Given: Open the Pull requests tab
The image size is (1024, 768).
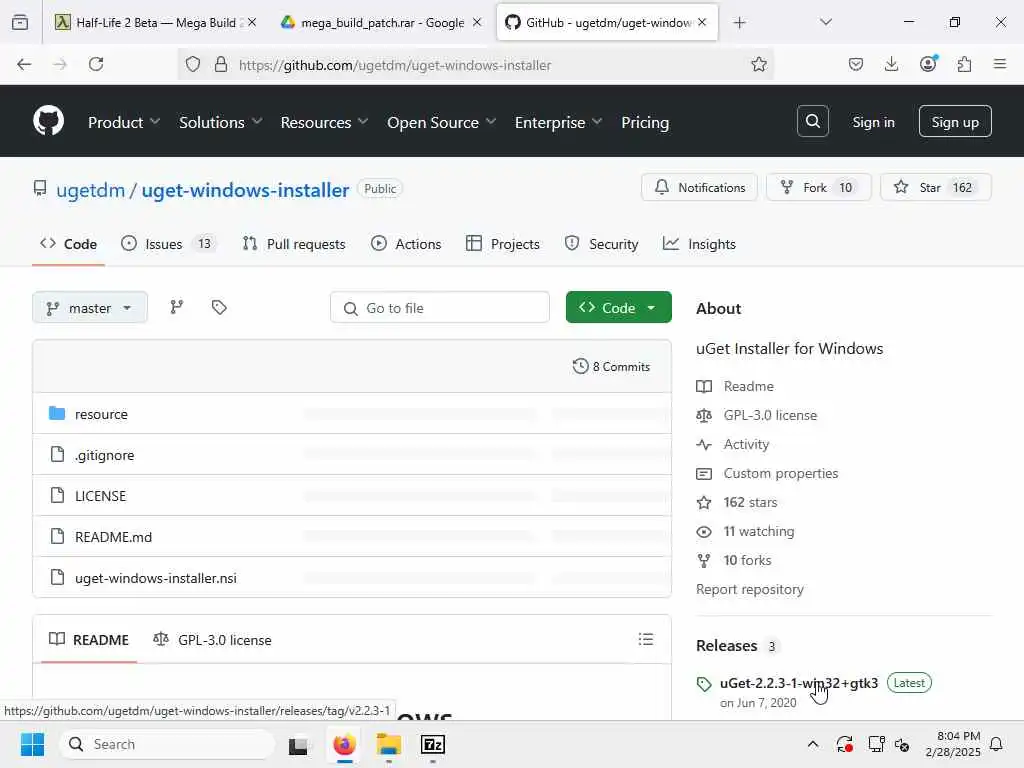Looking at the screenshot, I should [294, 244].
